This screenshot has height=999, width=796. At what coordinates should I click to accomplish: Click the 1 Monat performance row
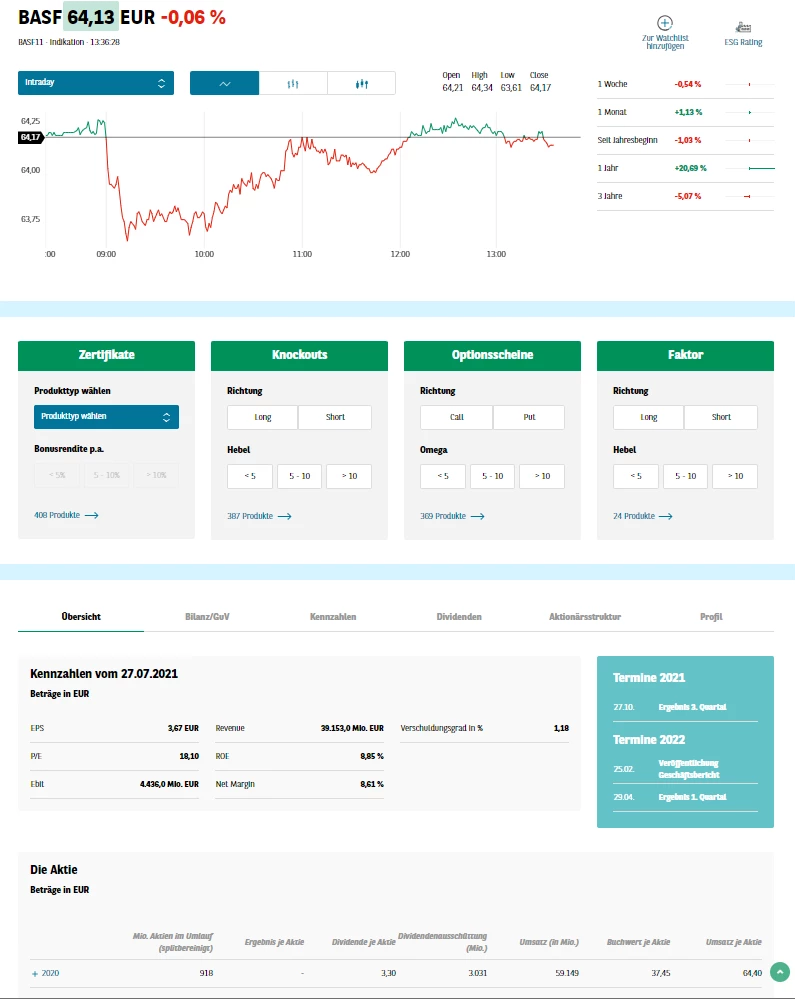(686, 112)
